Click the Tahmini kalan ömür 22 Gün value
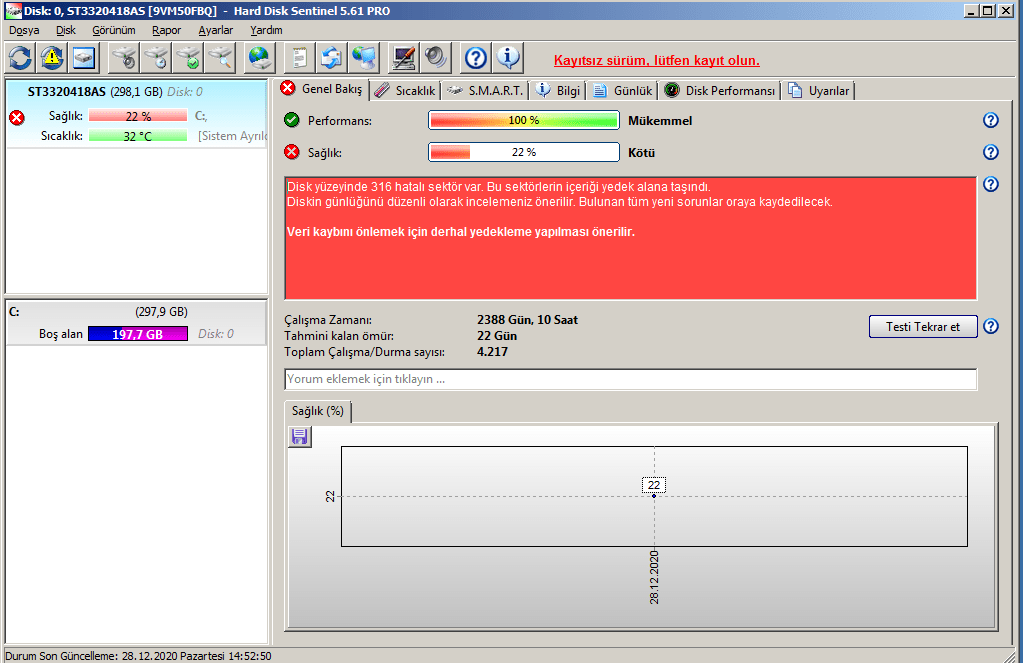Image resolution: width=1023 pixels, height=663 pixels. [x=496, y=336]
